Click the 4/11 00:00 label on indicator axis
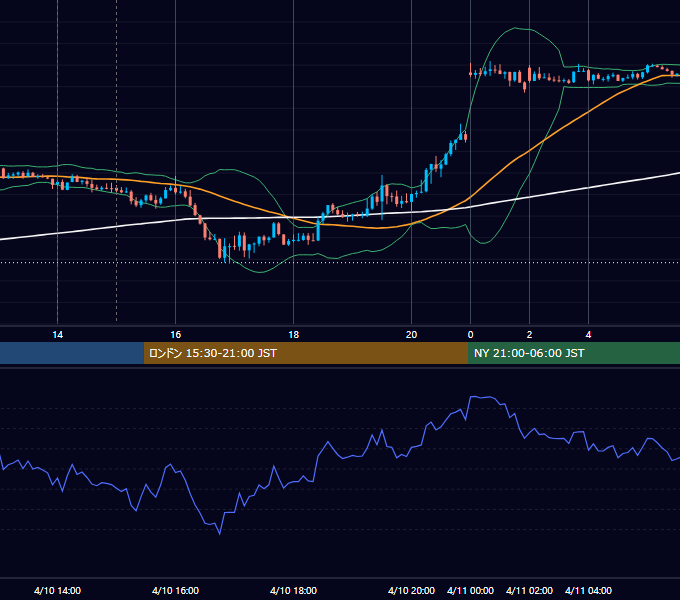Screen dimensions: 680x600 tap(471, 590)
